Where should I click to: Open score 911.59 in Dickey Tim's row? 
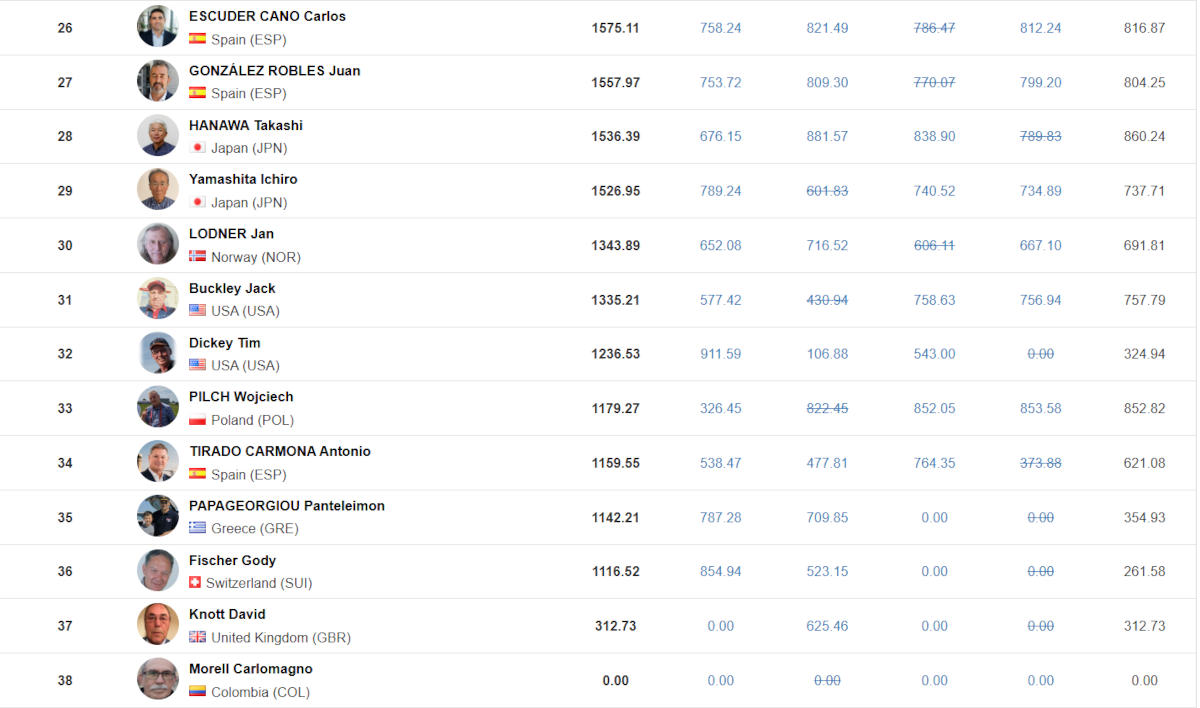coord(721,354)
